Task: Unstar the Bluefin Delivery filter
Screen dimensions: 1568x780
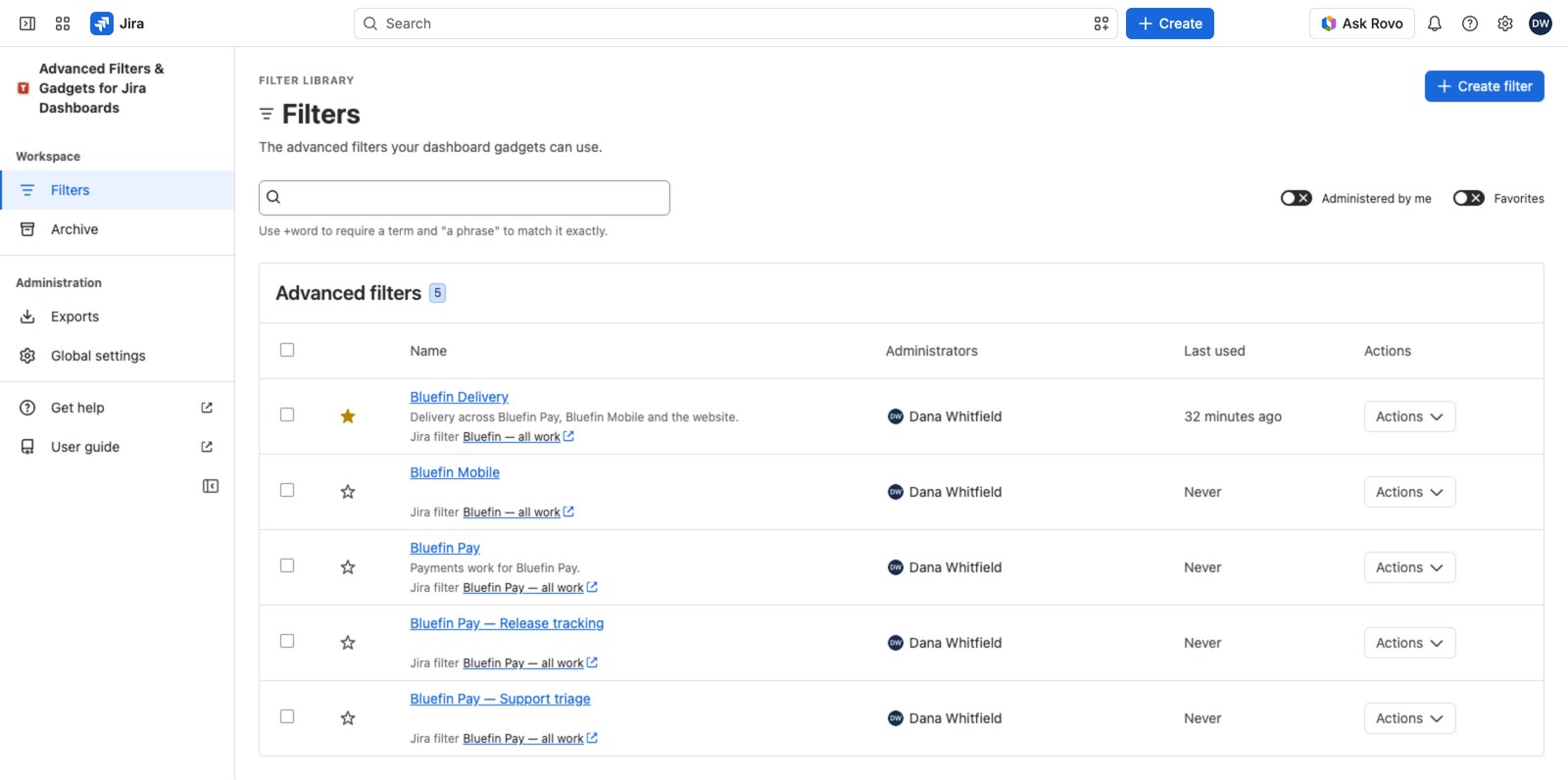Action: pos(348,416)
